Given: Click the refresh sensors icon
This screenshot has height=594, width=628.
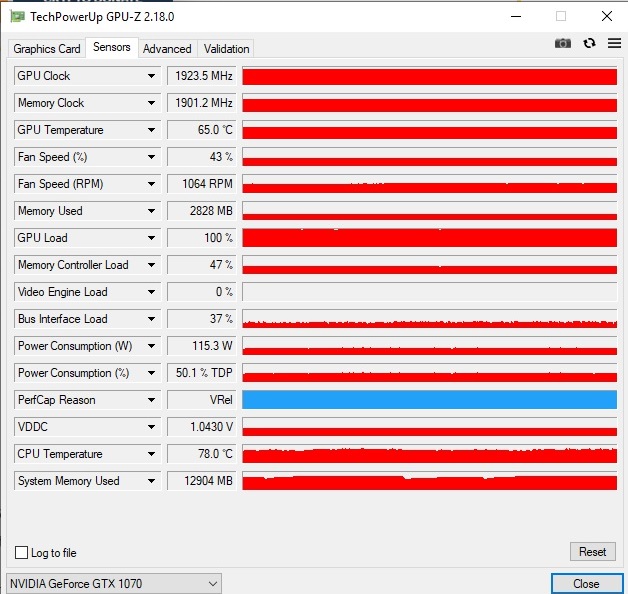Looking at the screenshot, I should [x=589, y=43].
